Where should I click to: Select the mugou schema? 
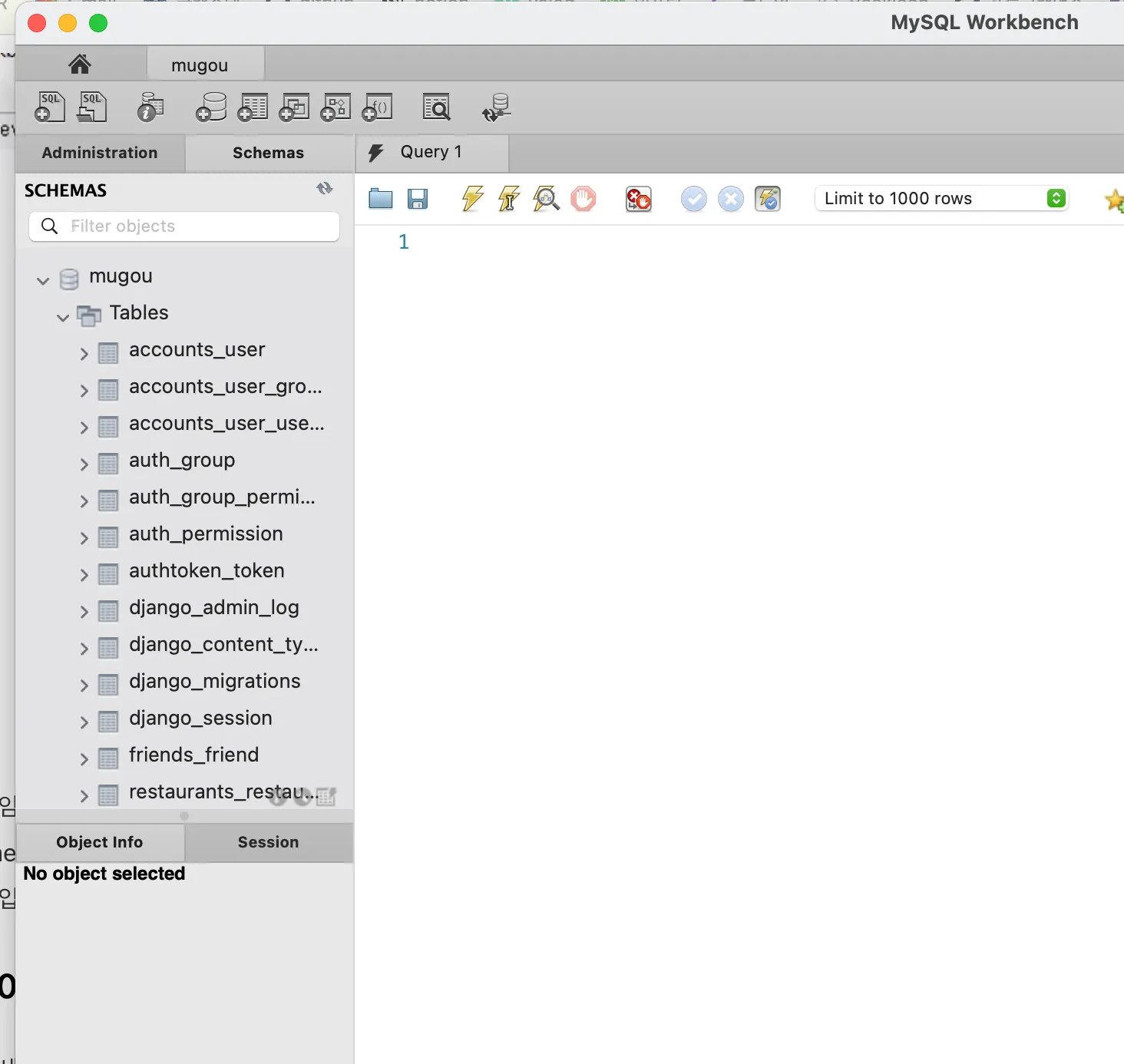(x=121, y=276)
